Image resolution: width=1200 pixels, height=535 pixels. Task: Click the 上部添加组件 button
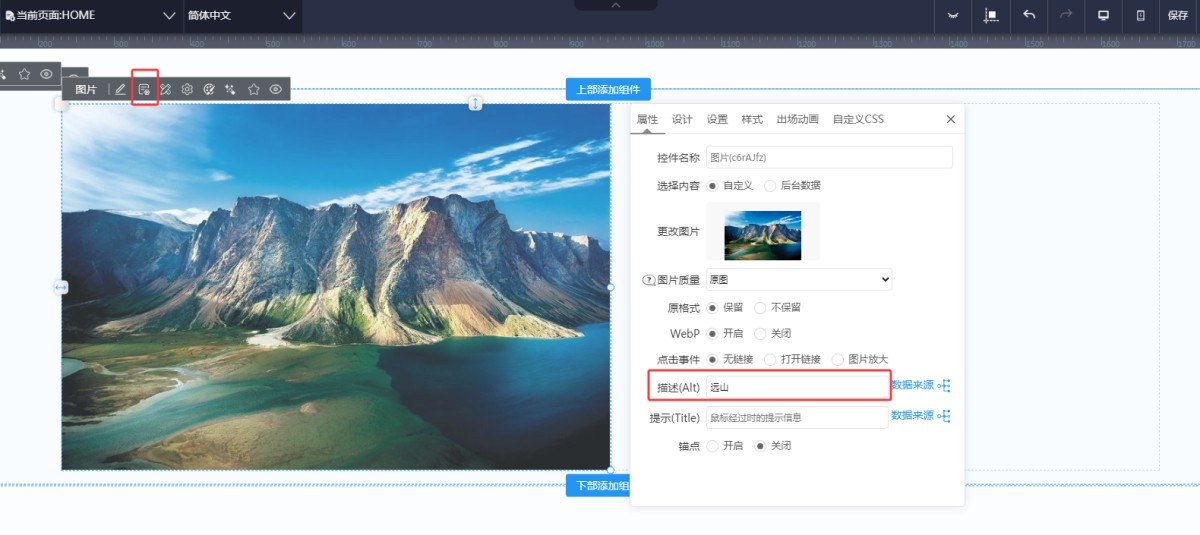[x=609, y=89]
